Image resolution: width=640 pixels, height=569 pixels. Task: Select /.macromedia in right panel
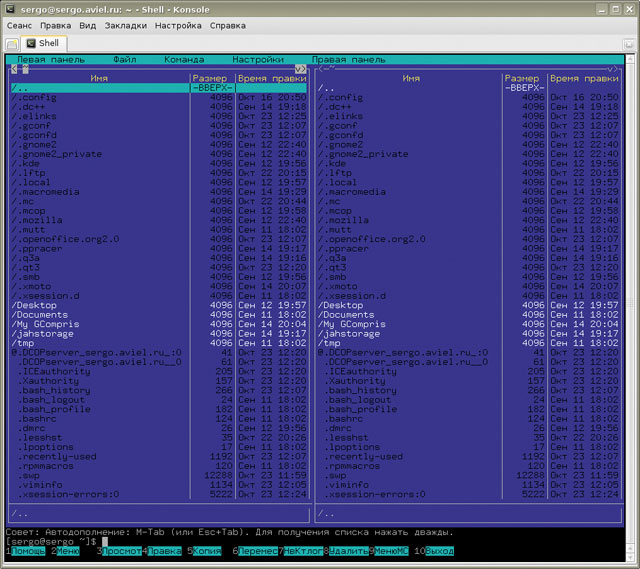click(x=469, y=192)
